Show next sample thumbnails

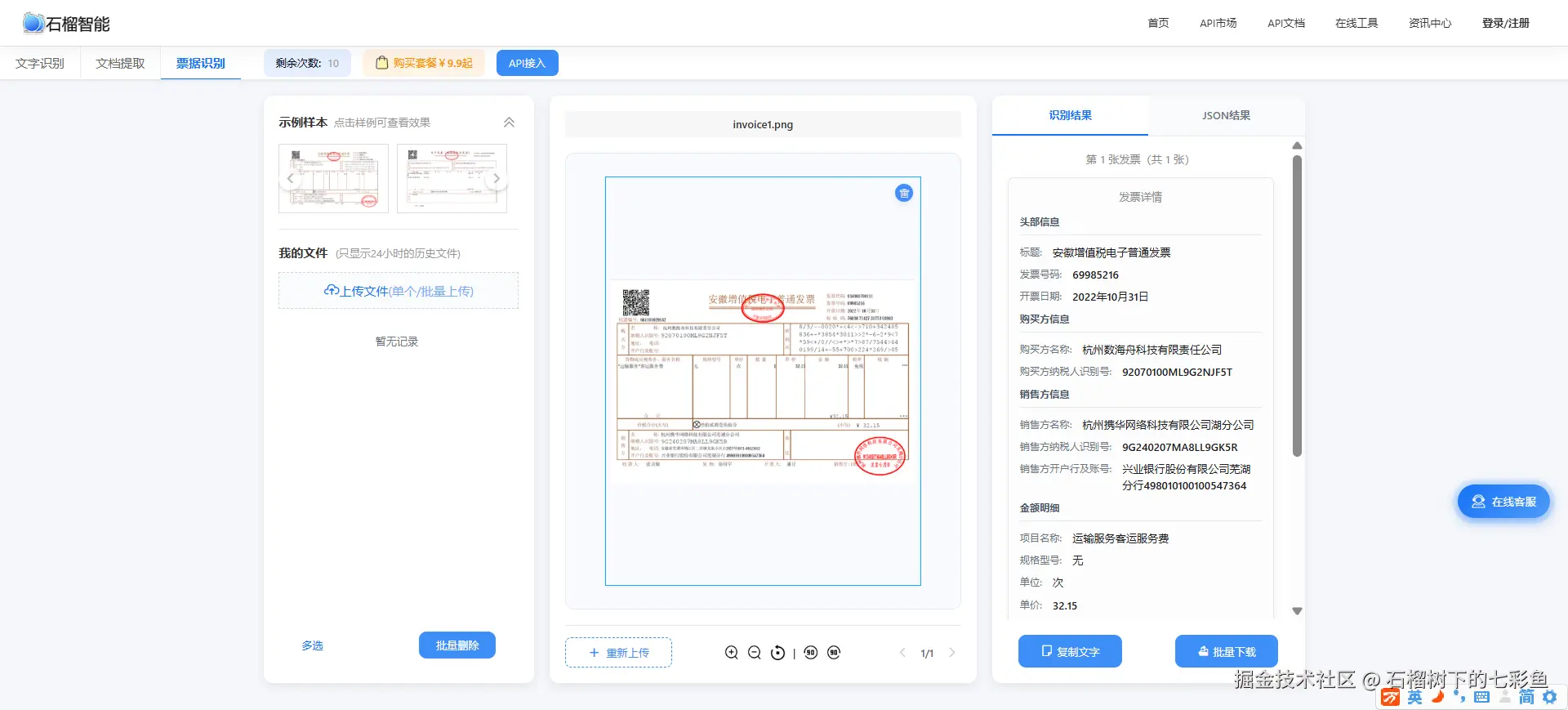[496, 178]
